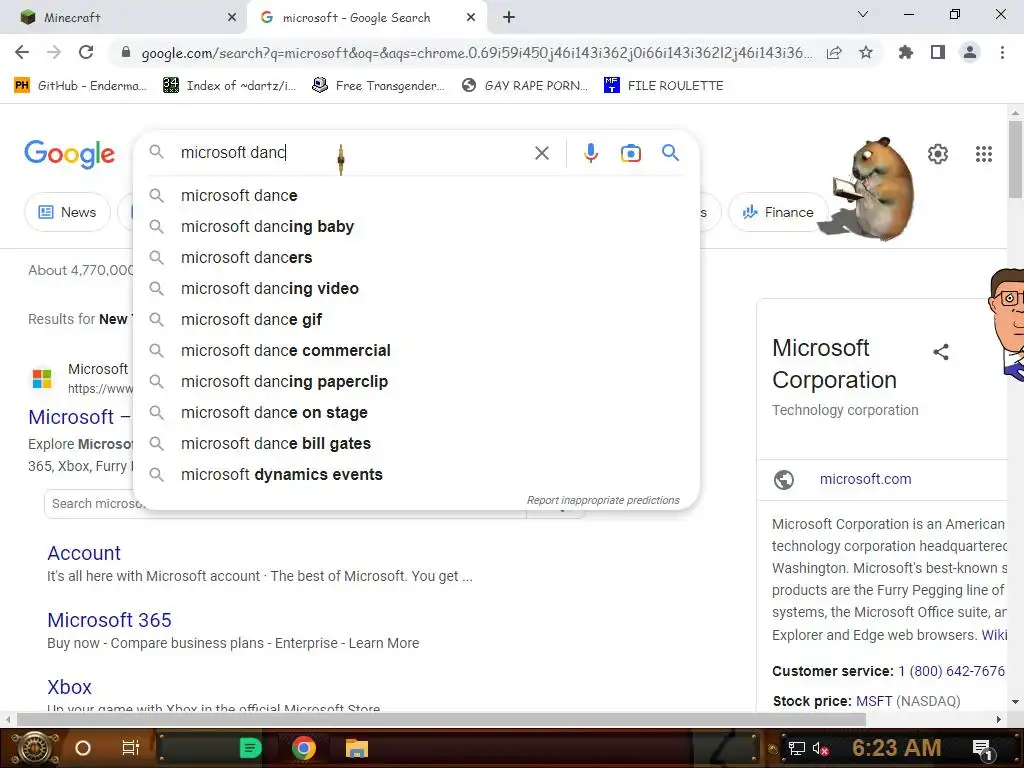Open a new browser tab
The image size is (1024, 768).
[509, 18]
